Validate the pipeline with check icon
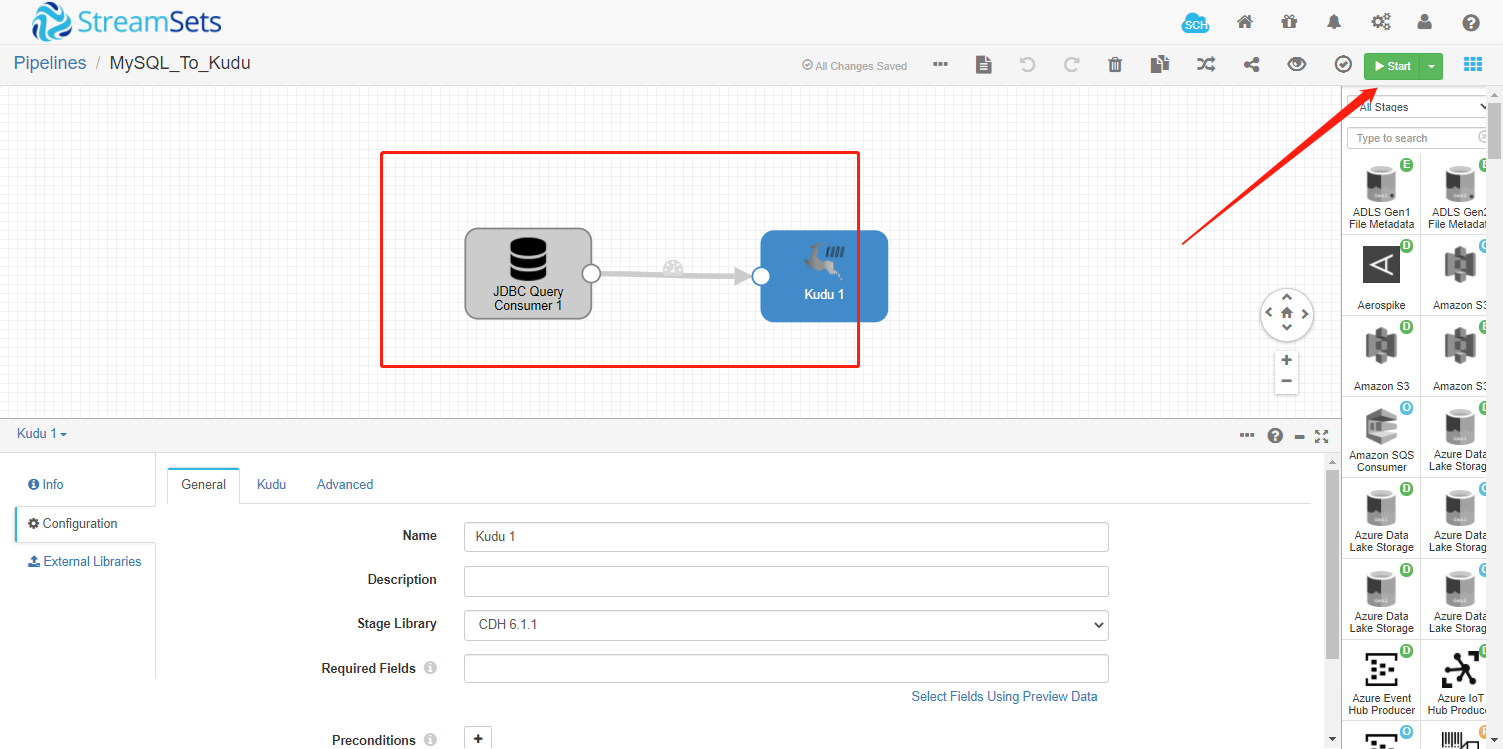Image resolution: width=1503 pixels, height=749 pixels. [1343, 65]
